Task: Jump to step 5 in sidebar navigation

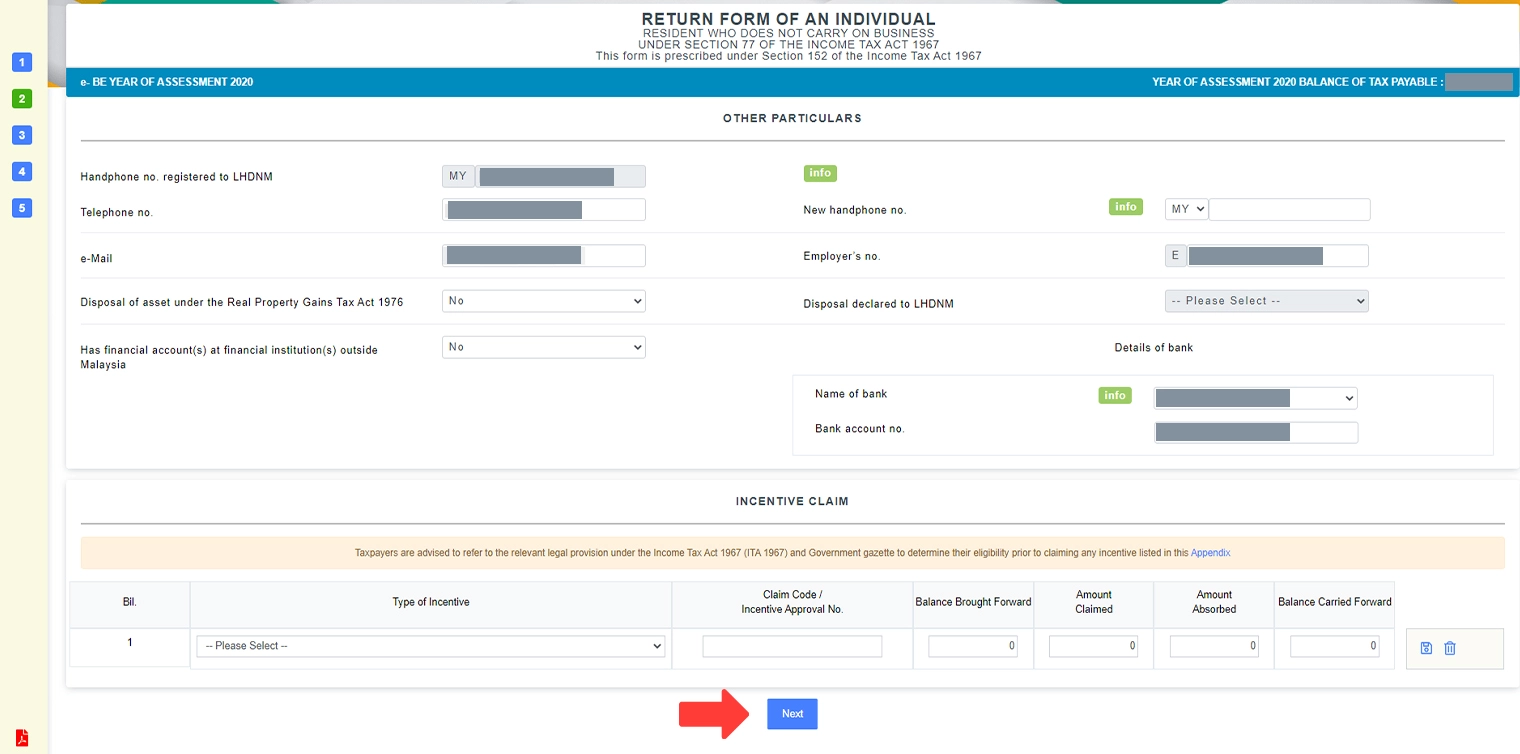Action: pos(21,208)
